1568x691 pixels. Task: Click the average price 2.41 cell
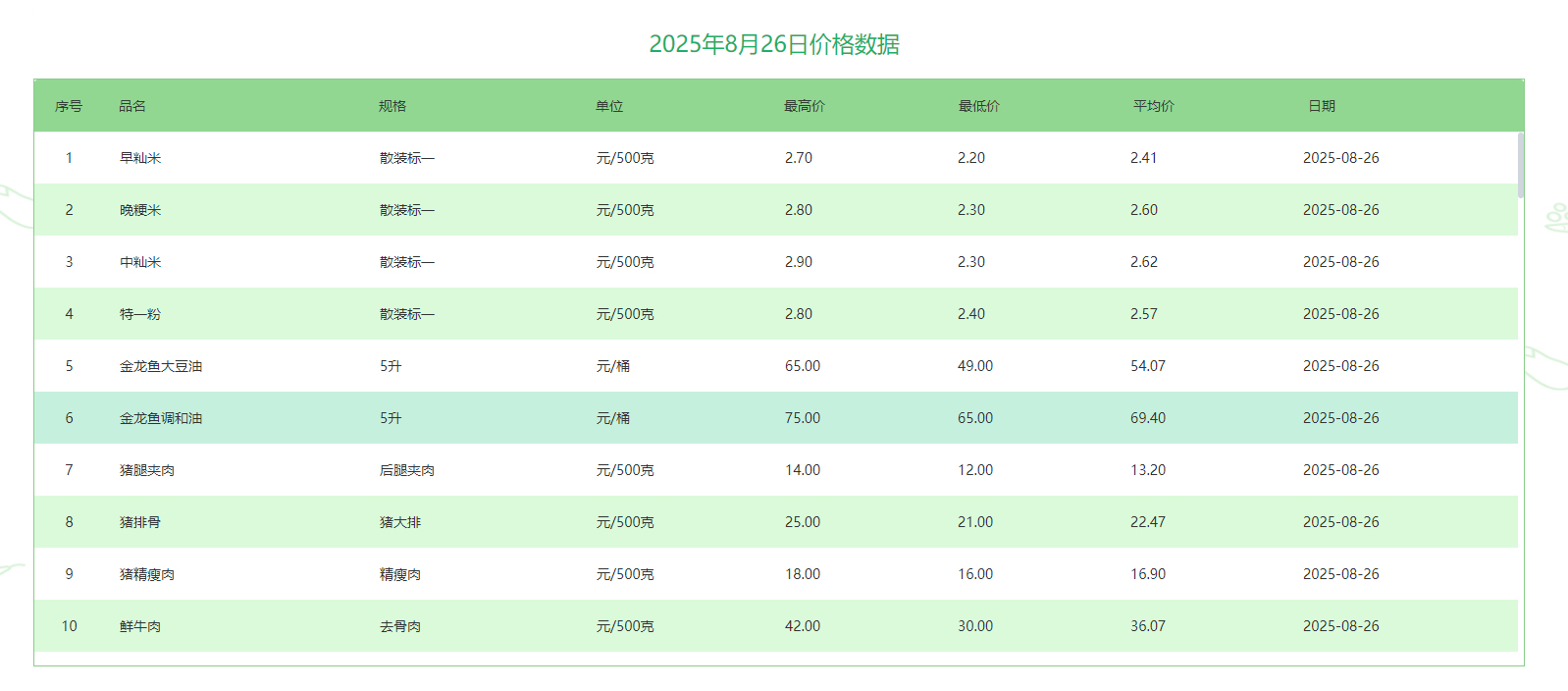tap(1144, 158)
